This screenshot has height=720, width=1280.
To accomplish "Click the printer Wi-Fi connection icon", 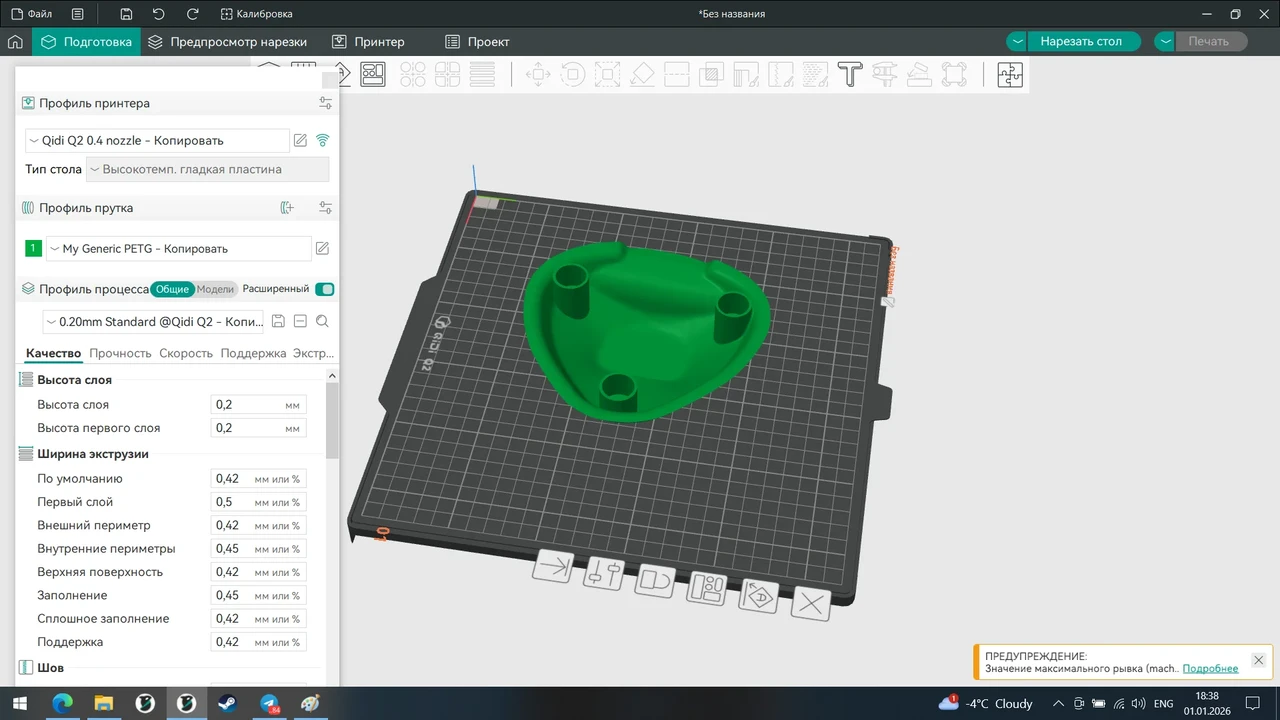I will 323,140.
